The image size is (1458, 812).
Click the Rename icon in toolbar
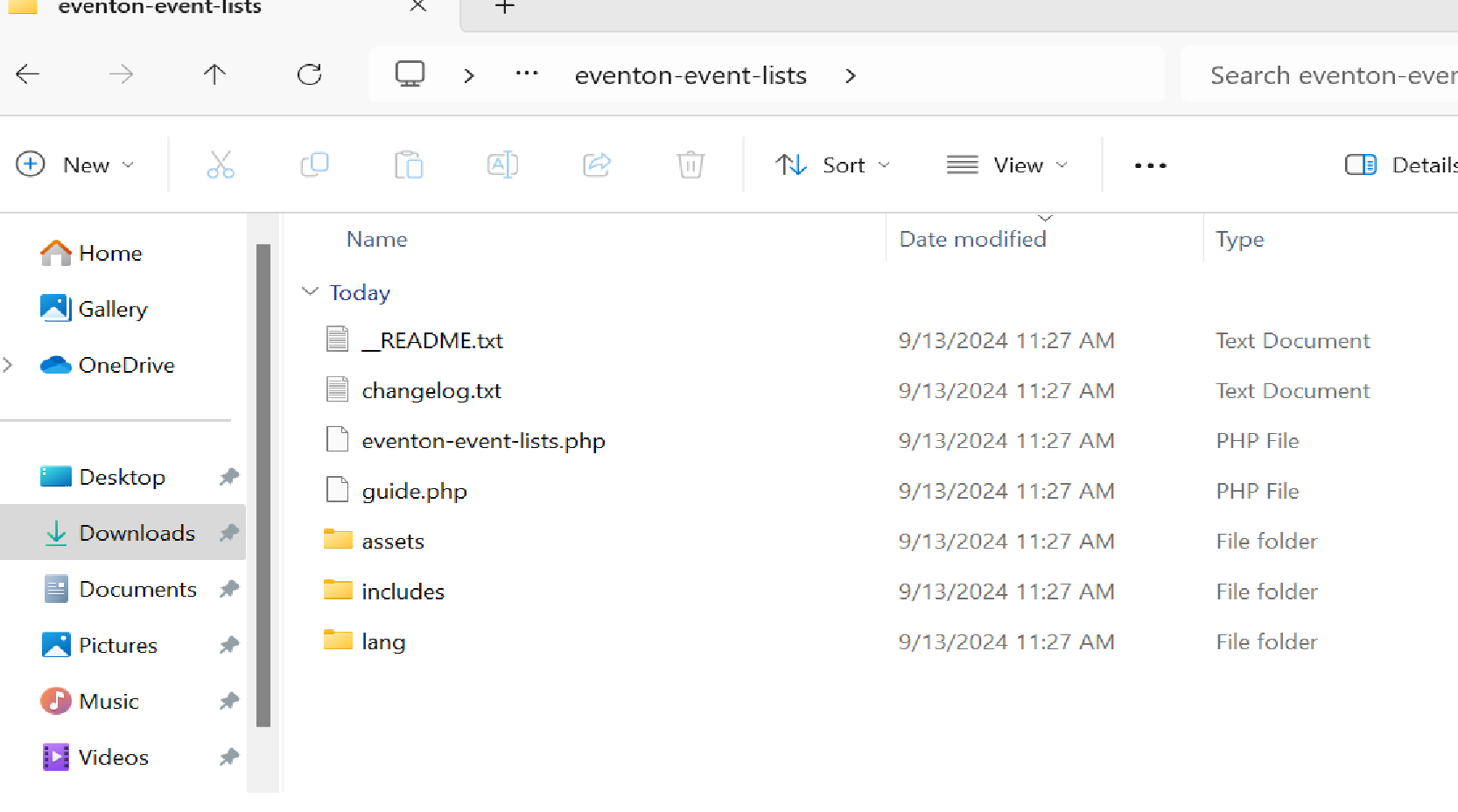(502, 164)
